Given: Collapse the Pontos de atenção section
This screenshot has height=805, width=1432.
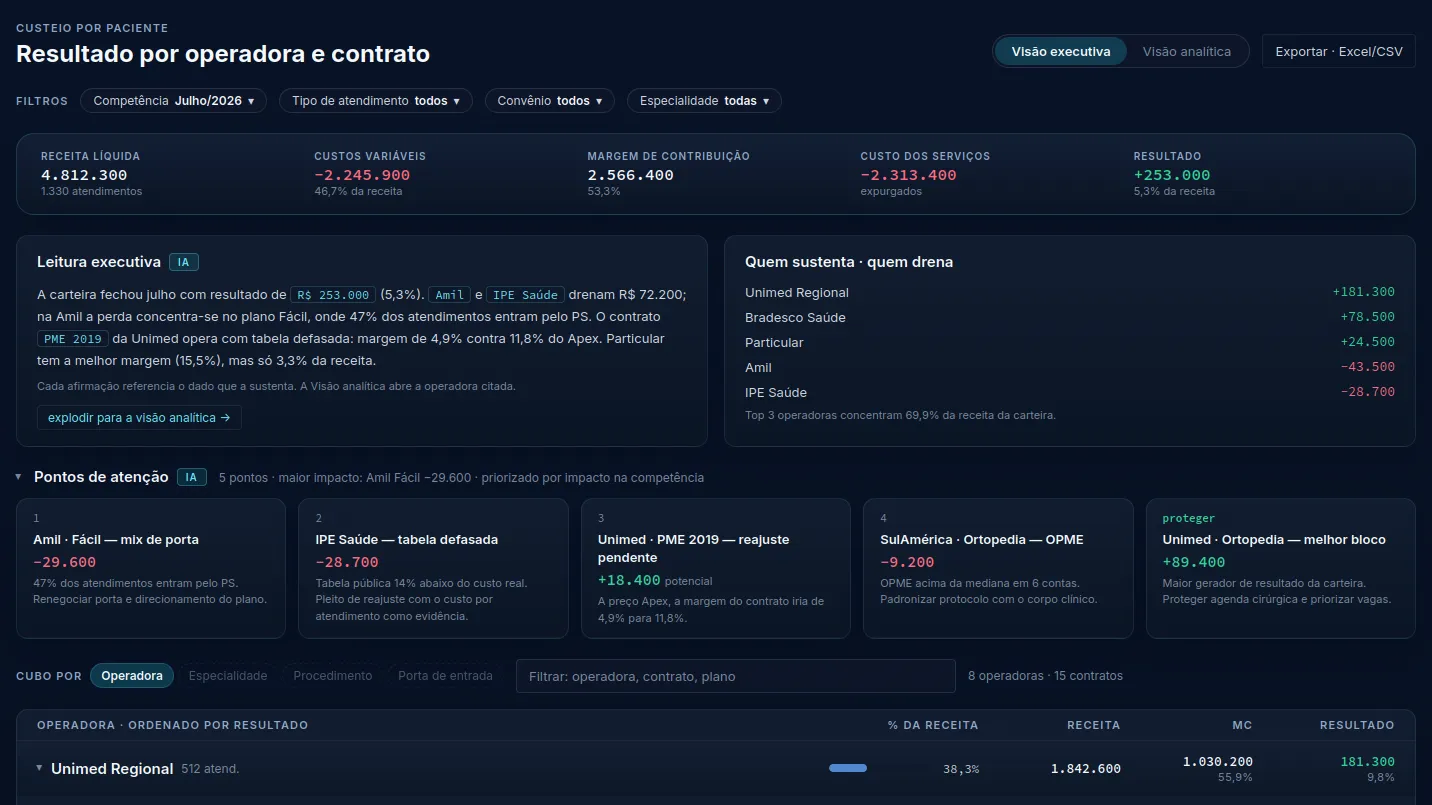Looking at the screenshot, I should (19, 477).
